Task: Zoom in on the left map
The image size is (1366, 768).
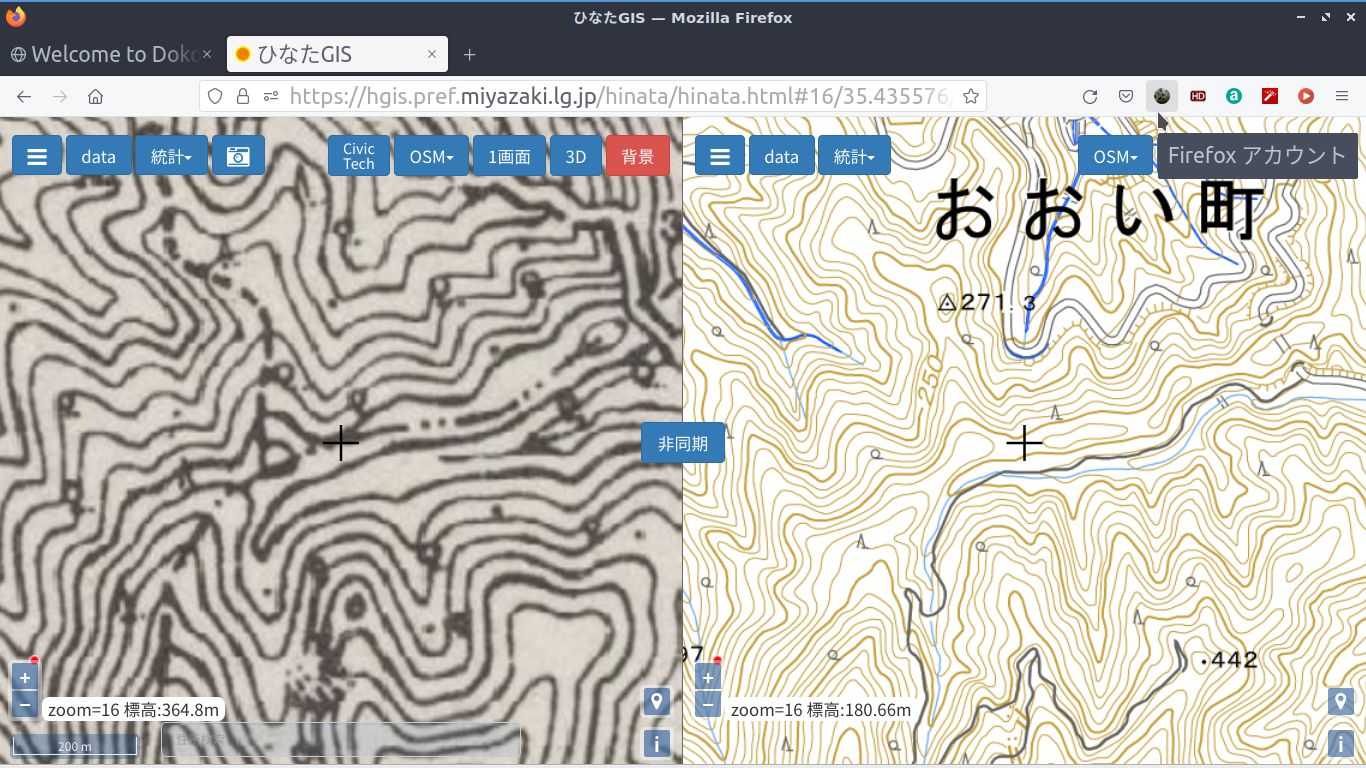Action: pyautogui.click(x=24, y=678)
